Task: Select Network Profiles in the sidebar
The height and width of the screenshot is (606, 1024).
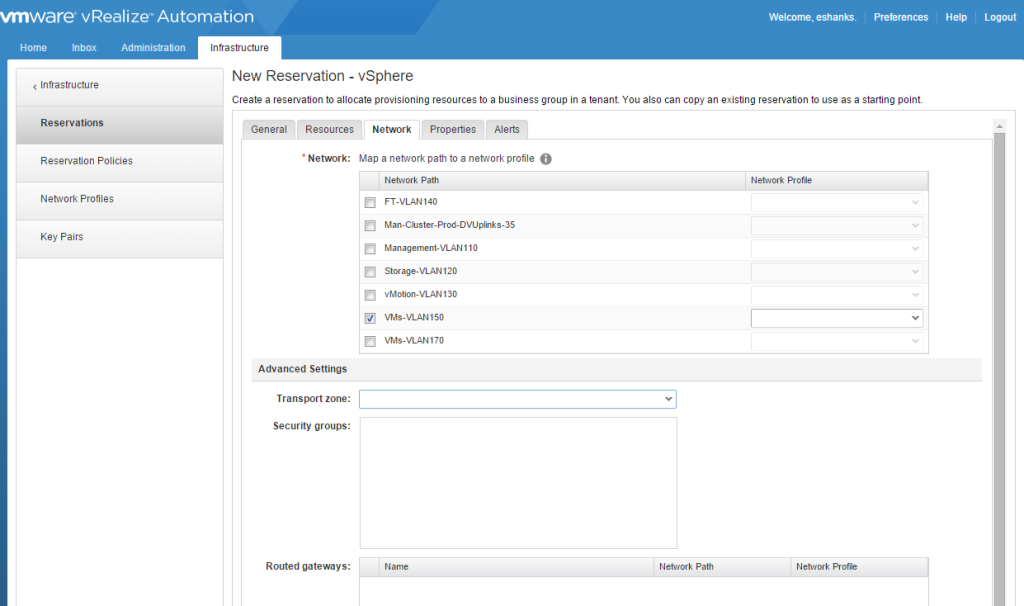Action: [x=78, y=199]
